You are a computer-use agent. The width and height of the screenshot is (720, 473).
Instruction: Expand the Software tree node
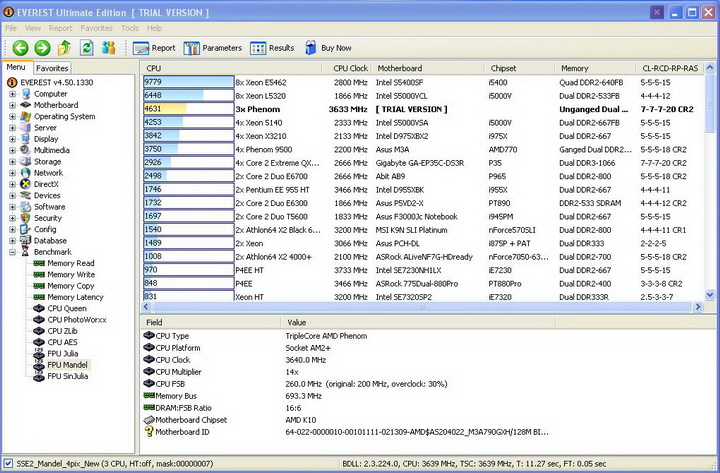click(12, 207)
